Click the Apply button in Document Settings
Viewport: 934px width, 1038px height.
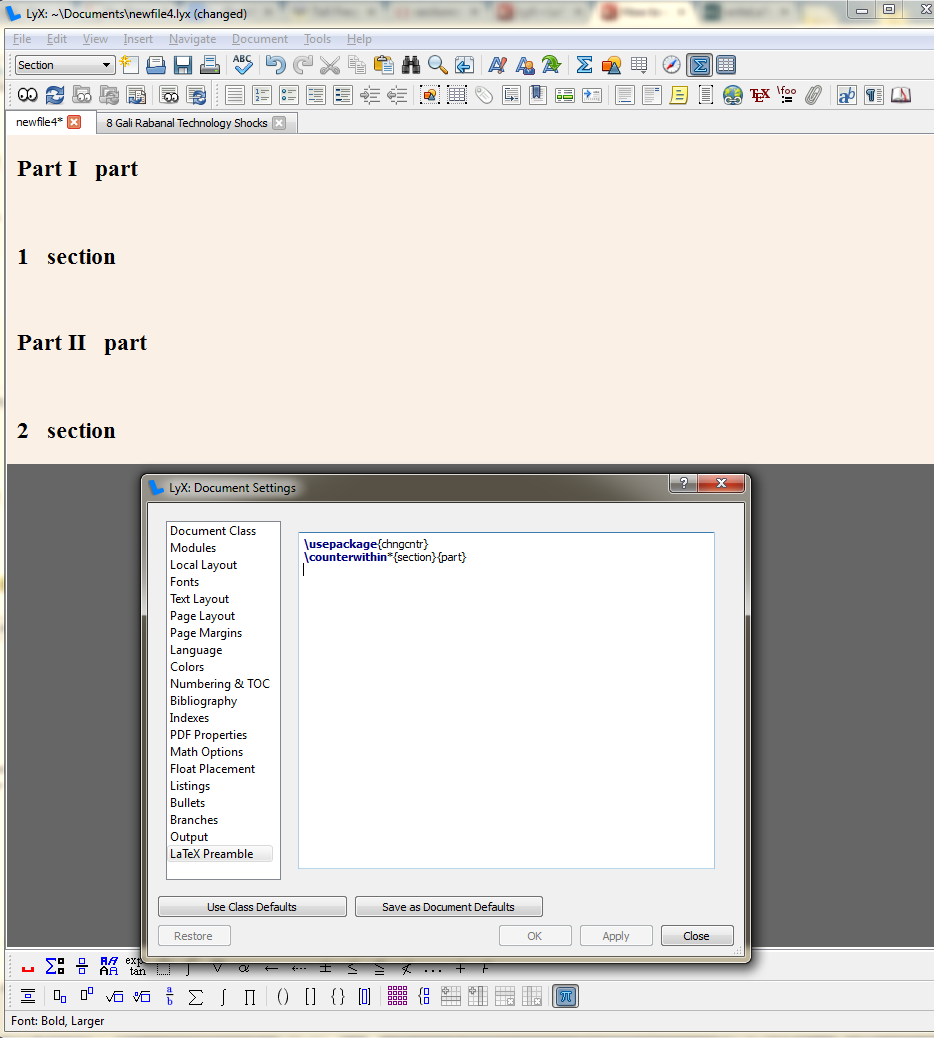(x=616, y=936)
